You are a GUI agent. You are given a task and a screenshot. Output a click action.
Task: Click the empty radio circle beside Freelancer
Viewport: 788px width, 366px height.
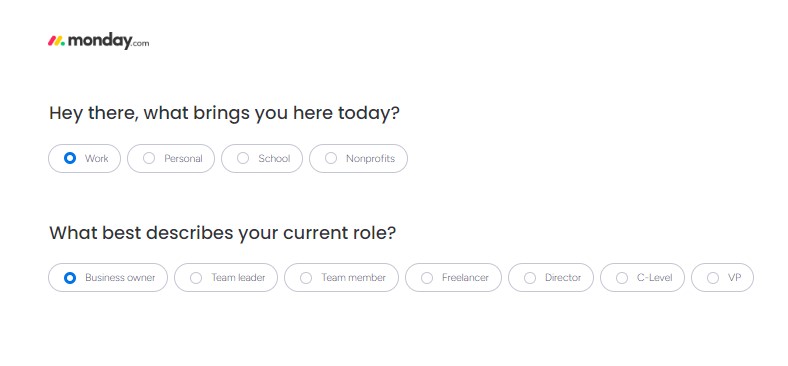(x=427, y=278)
